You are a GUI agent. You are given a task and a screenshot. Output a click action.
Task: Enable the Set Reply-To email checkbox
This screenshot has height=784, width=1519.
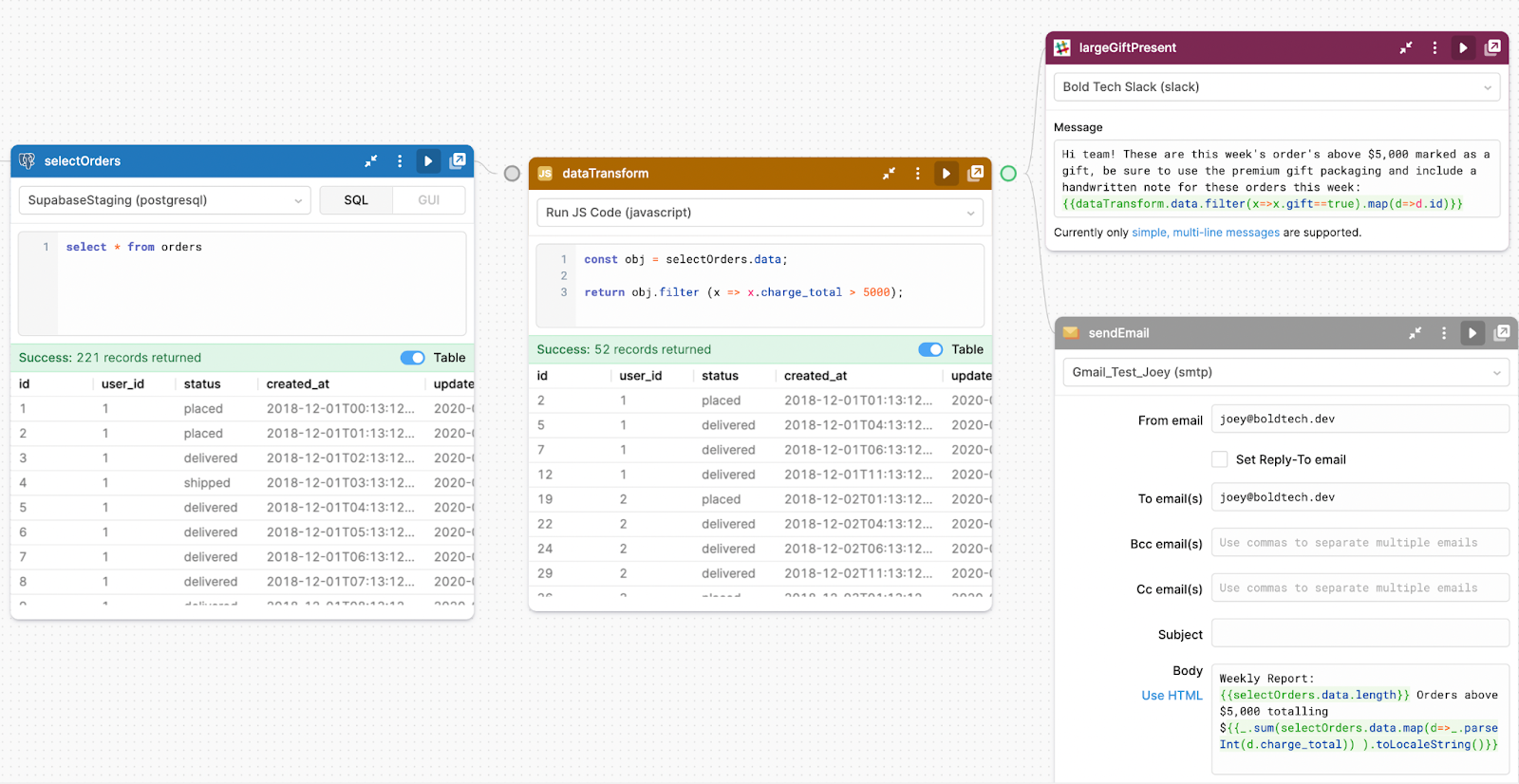(x=1220, y=459)
